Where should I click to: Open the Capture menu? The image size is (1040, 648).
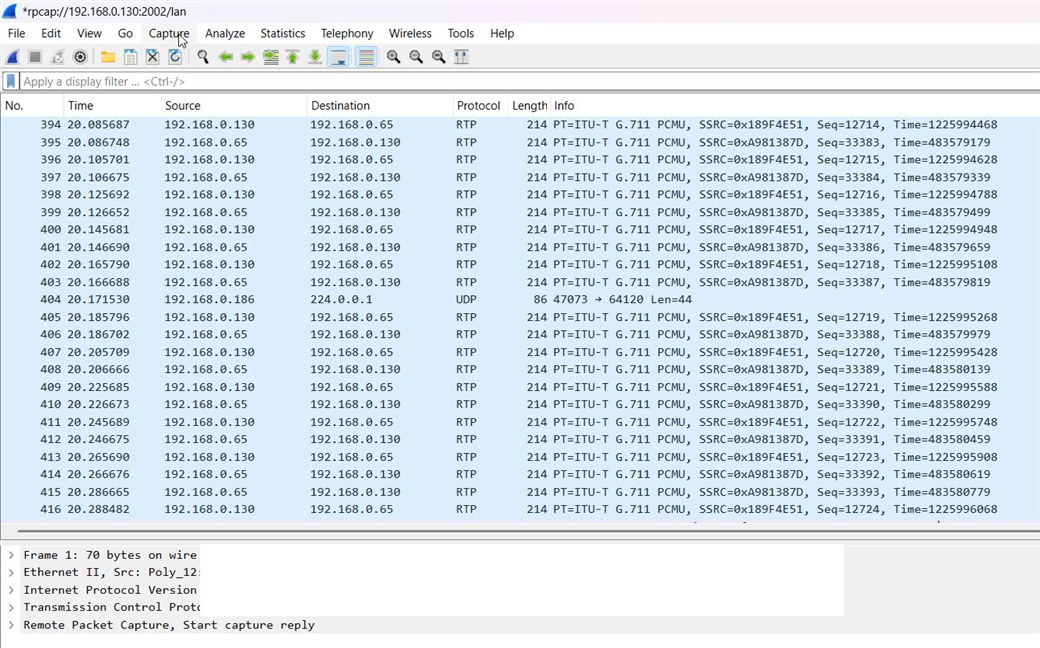coord(169,33)
